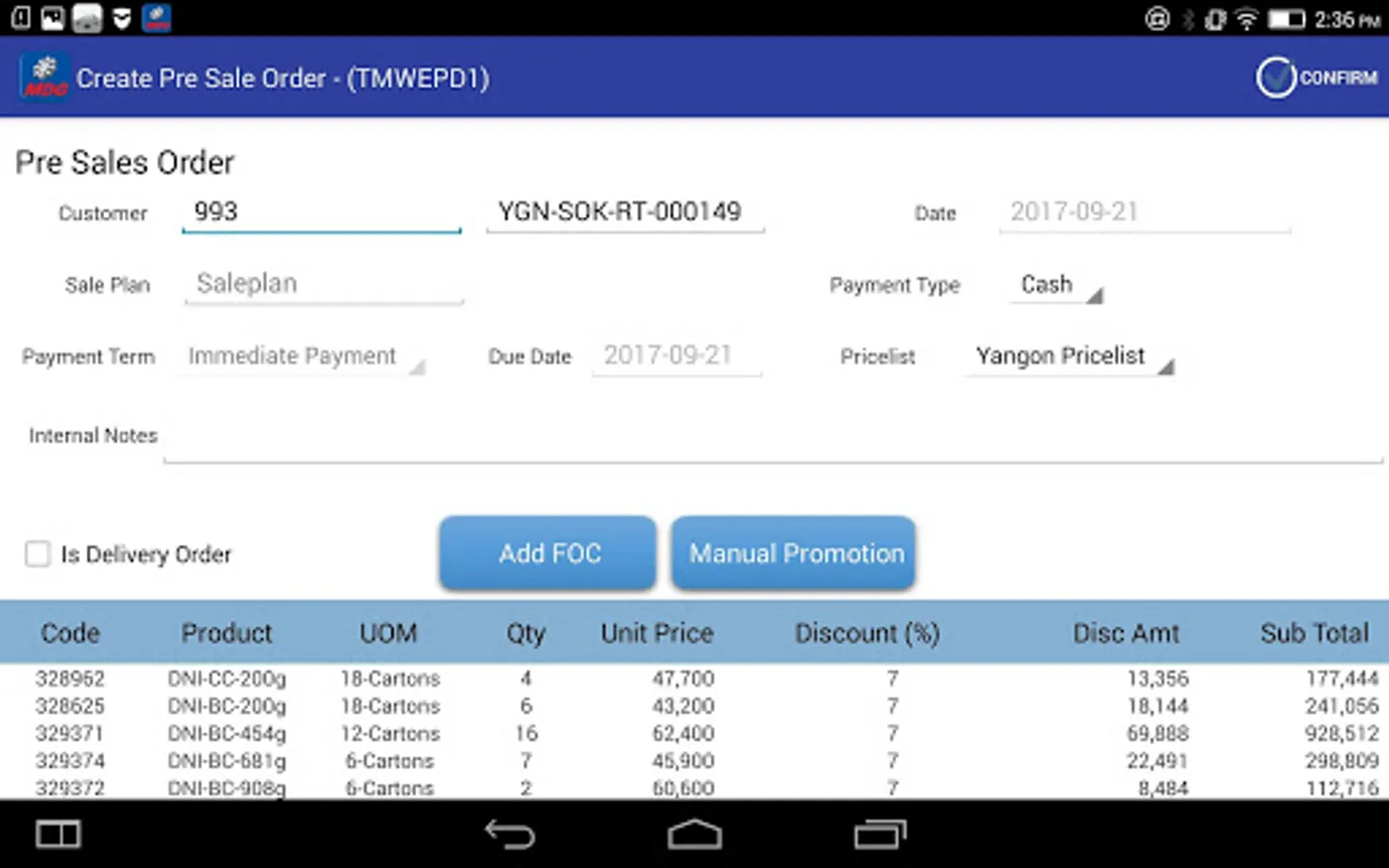Tap unit price 43,200

coord(683,706)
